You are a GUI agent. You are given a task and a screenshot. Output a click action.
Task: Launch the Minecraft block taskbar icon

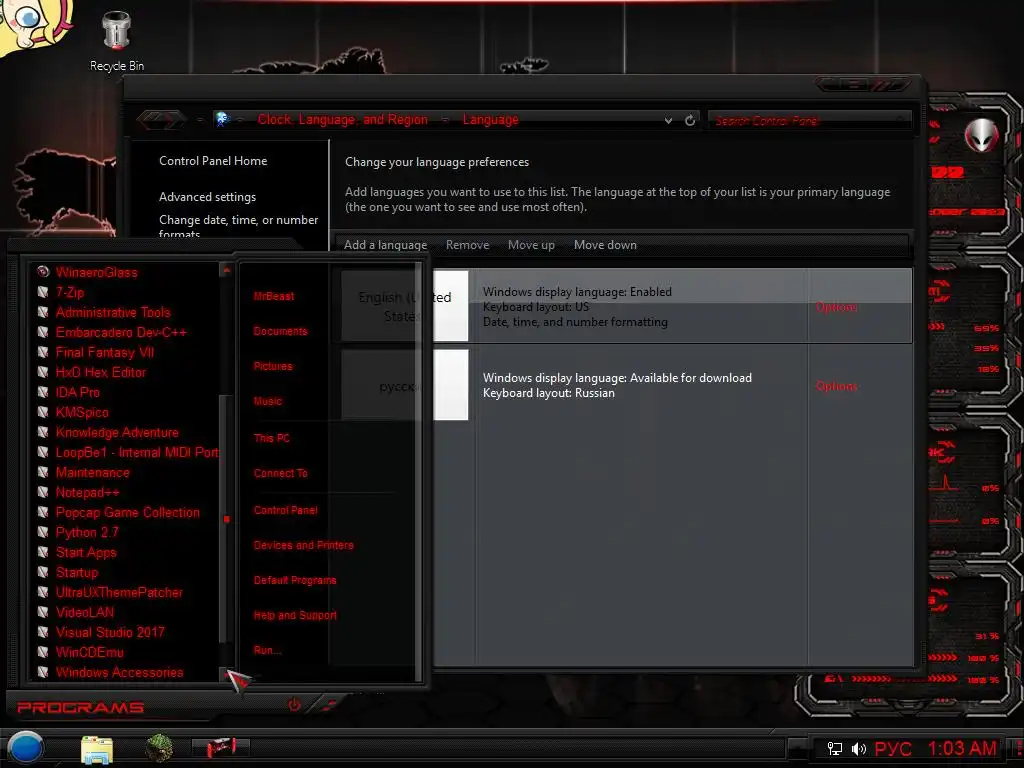pyautogui.click(x=159, y=748)
